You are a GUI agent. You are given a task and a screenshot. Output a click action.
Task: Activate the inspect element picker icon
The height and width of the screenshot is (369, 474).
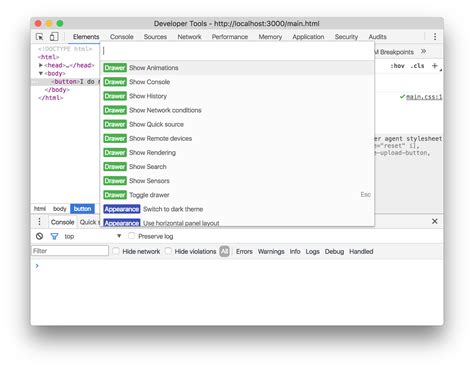[x=39, y=37]
